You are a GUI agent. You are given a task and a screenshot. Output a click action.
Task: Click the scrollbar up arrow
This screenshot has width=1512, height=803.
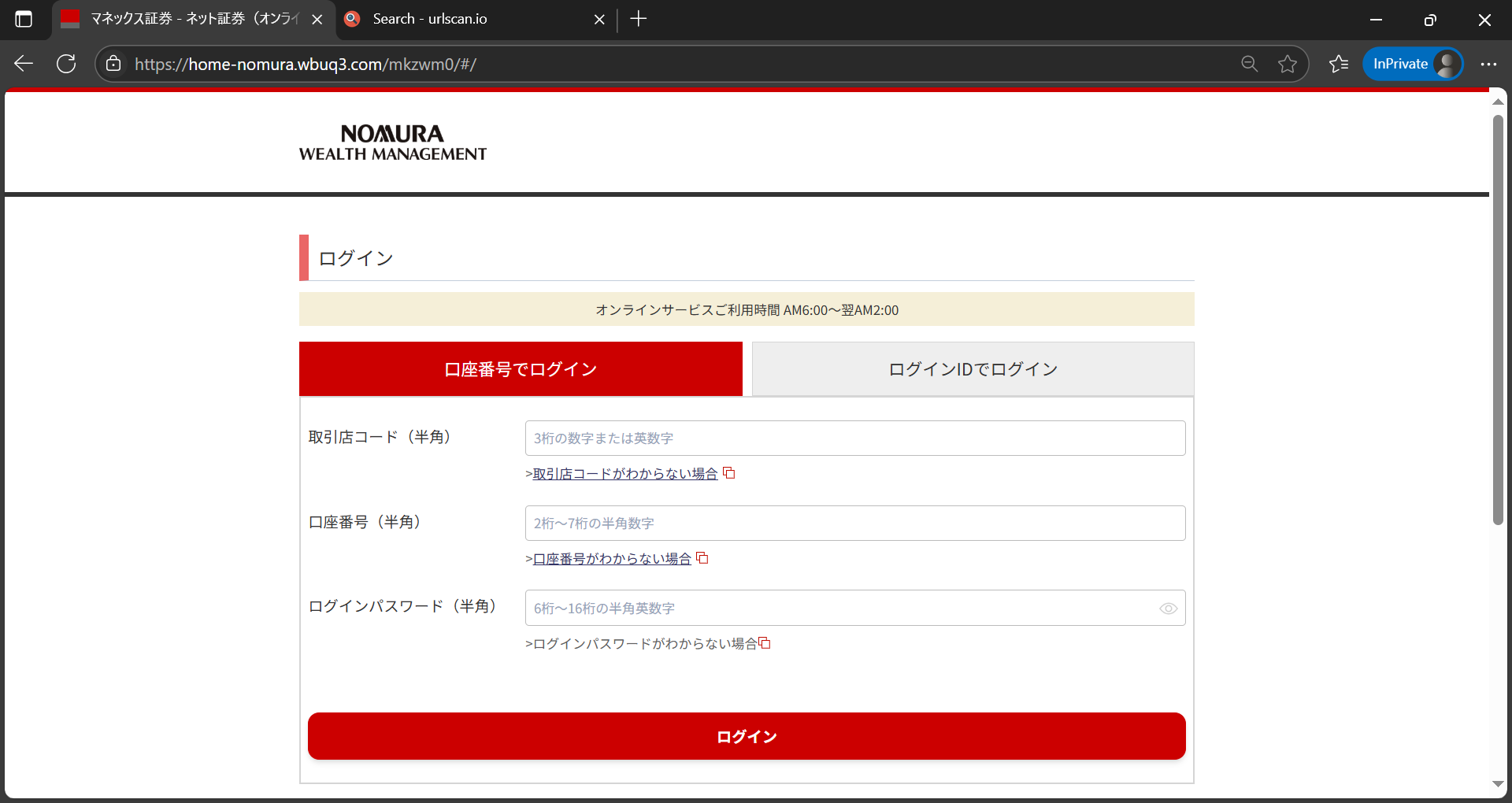(x=1498, y=102)
